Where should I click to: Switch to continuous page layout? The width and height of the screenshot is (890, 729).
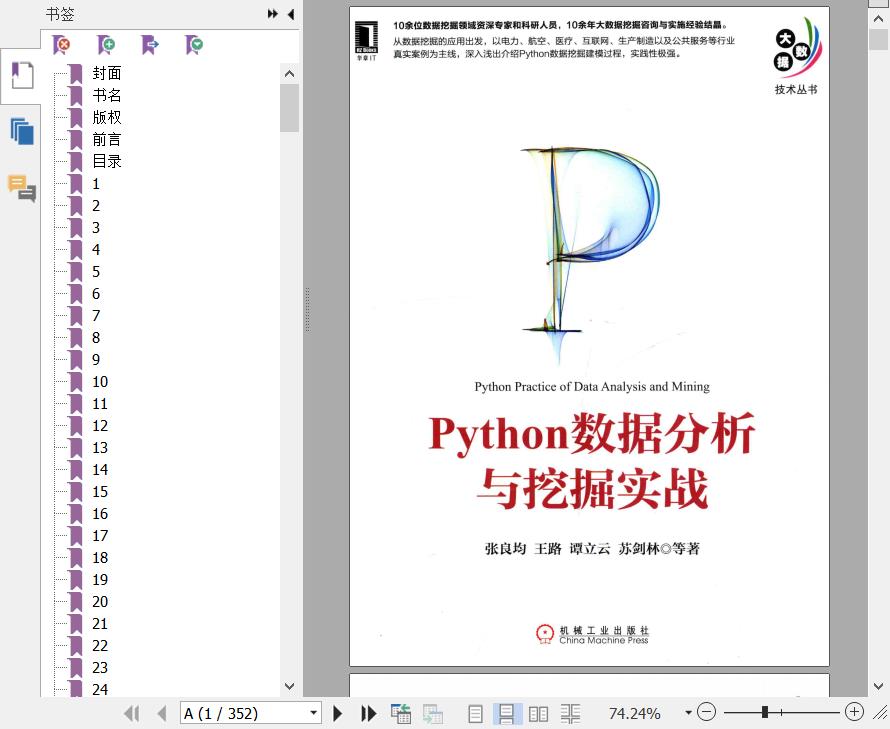(506, 713)
